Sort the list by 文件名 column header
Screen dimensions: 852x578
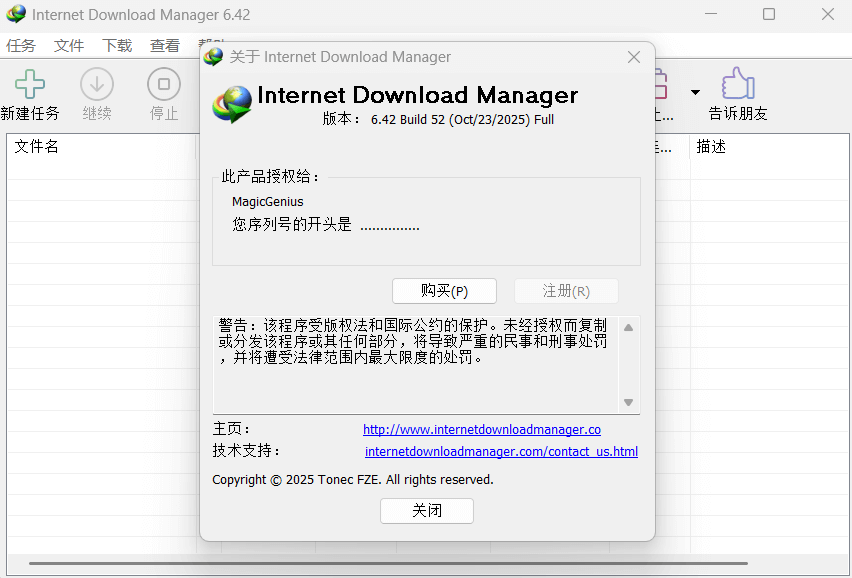(37, 147)
